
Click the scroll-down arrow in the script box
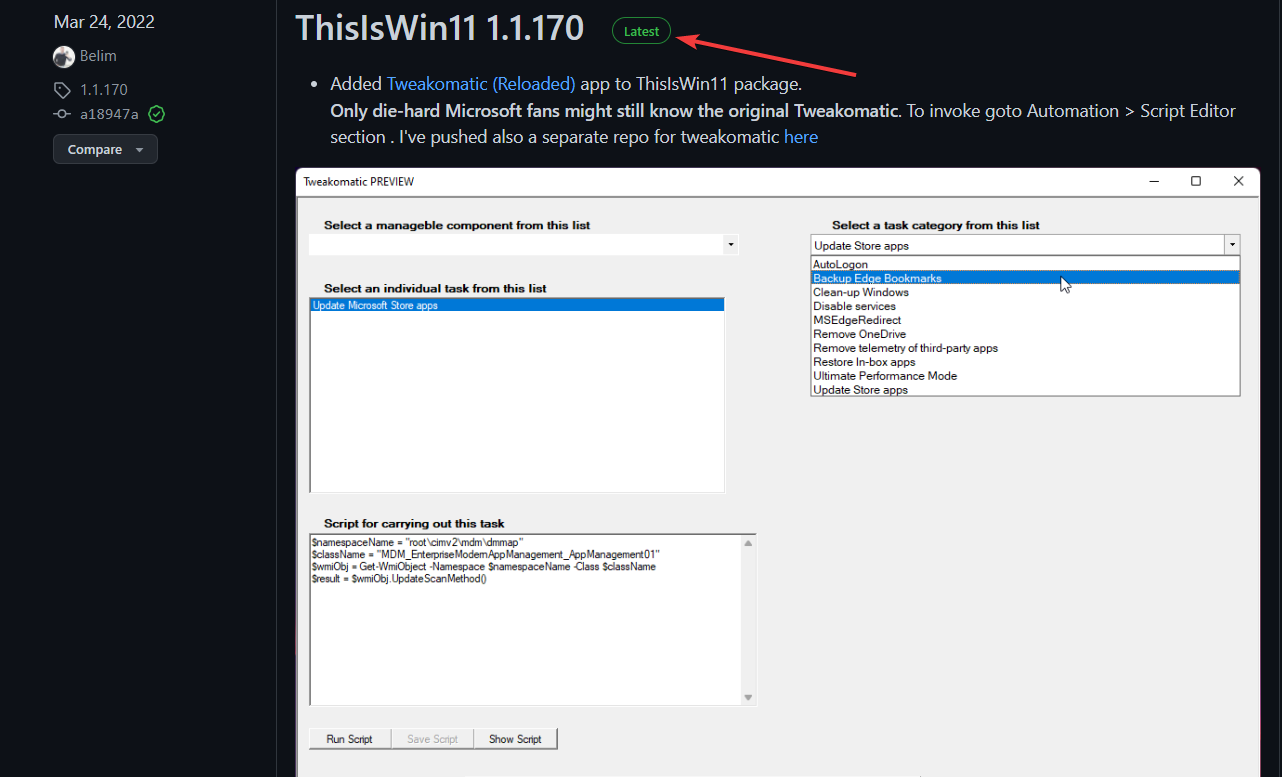pos(747,694)
